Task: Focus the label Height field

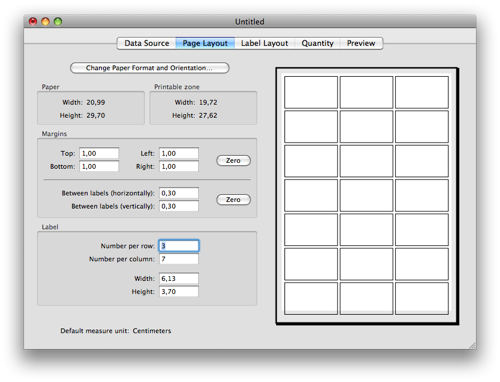Action: coord(179,292)
